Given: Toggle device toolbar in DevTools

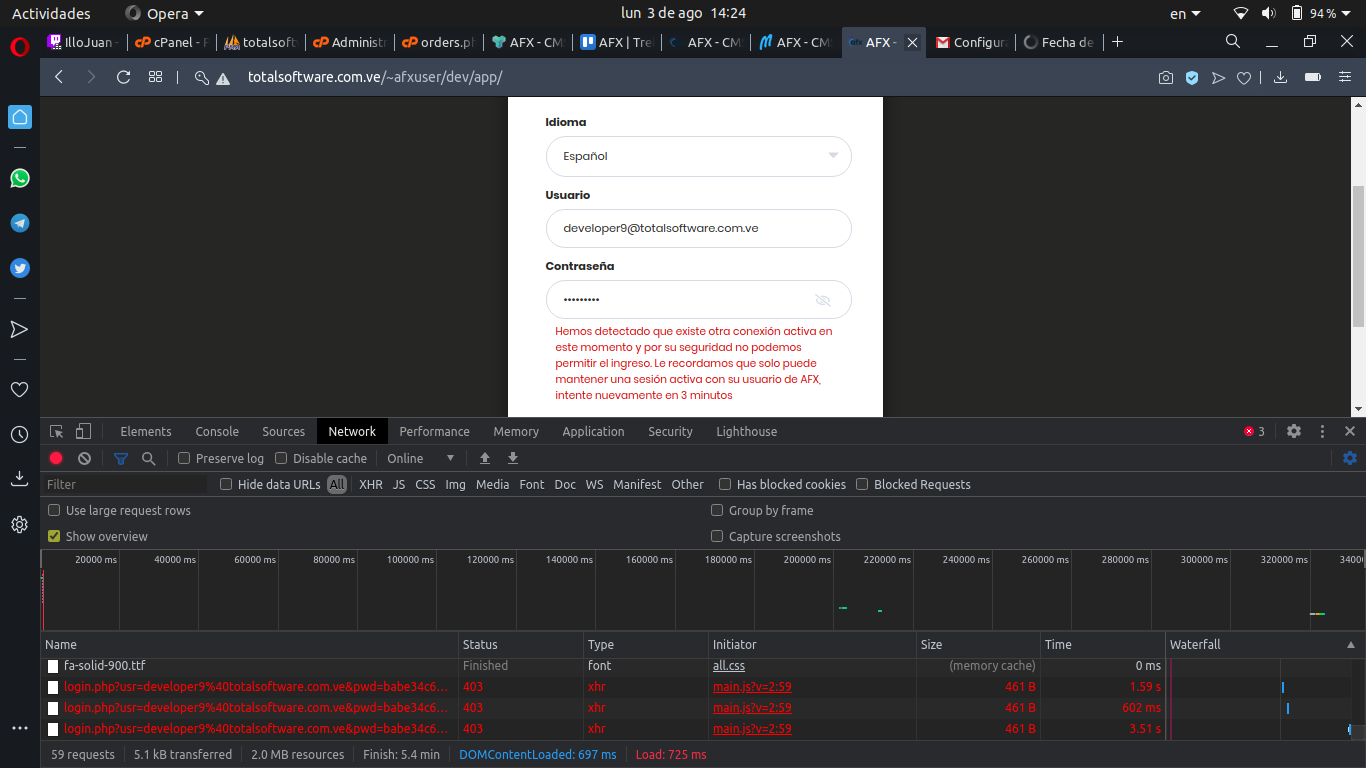Looking at the screenshot, I should click(x=83, y=431).
